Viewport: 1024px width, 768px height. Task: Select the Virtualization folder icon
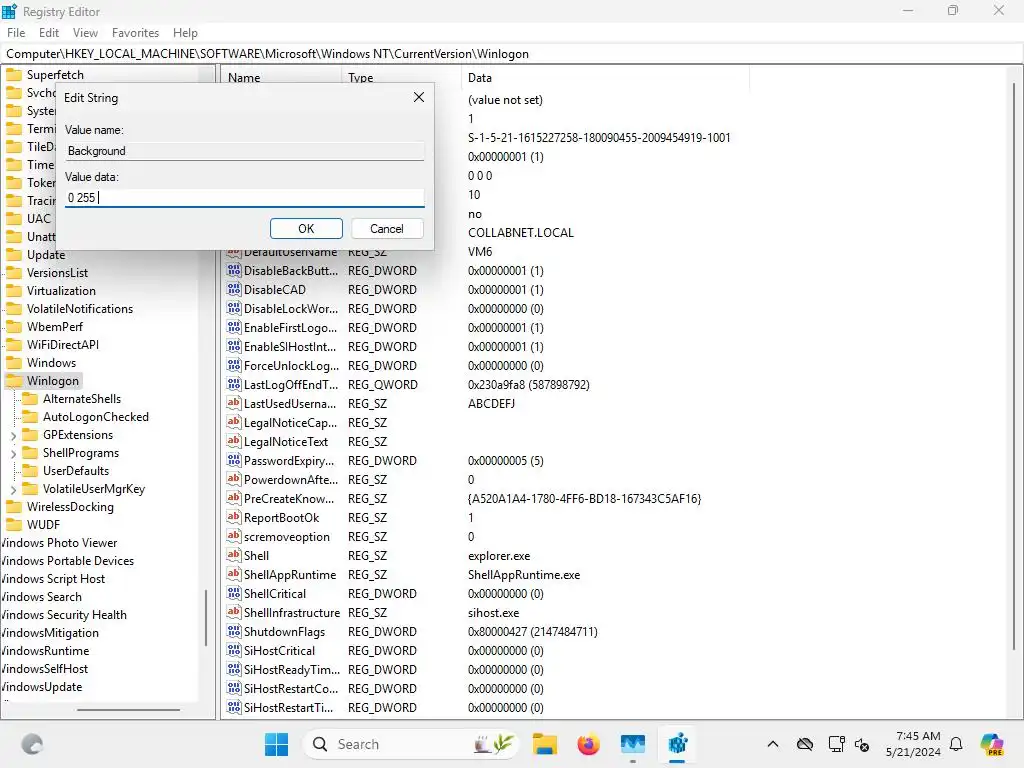coord(14,291)
